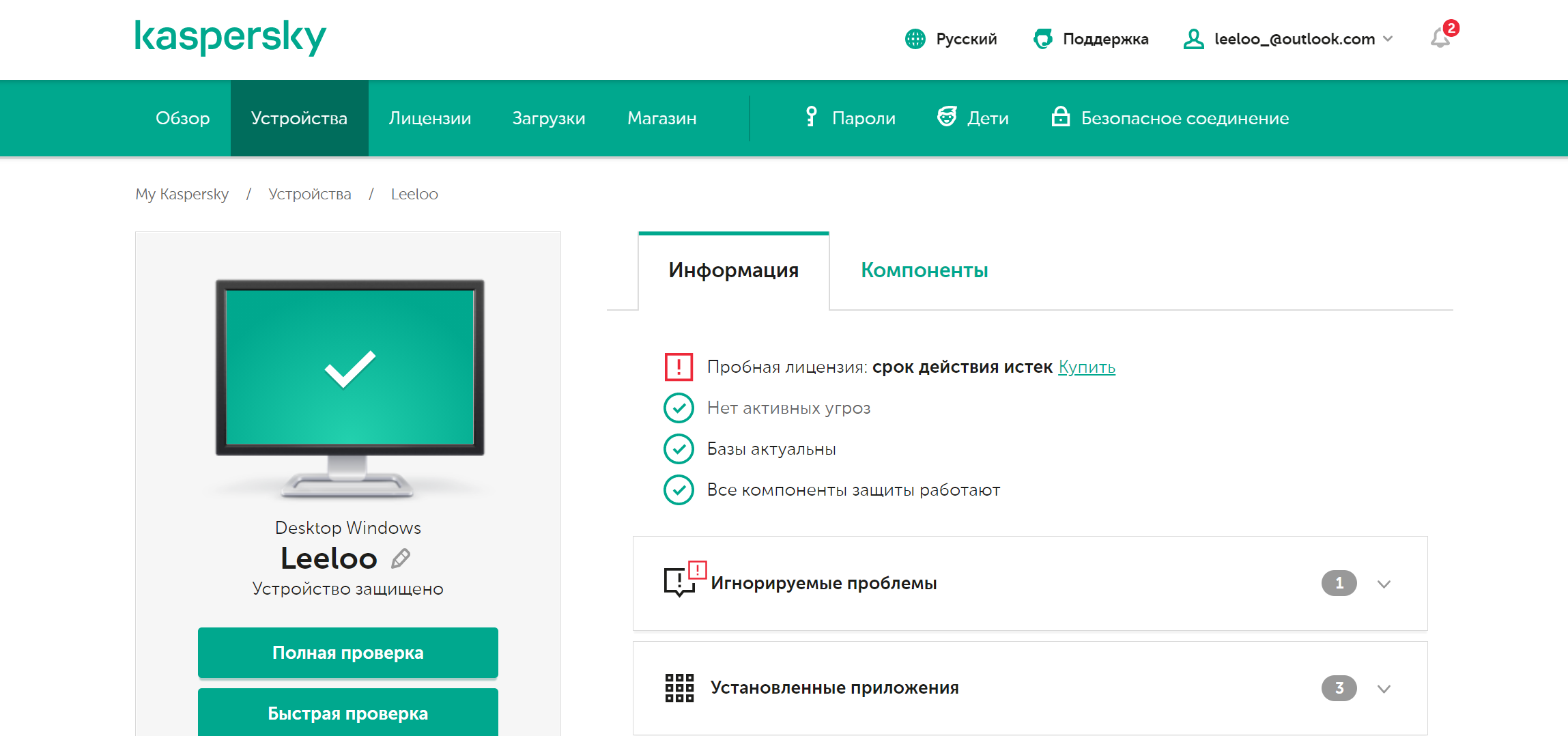Click the Устройства breadcrumb link

310,194
